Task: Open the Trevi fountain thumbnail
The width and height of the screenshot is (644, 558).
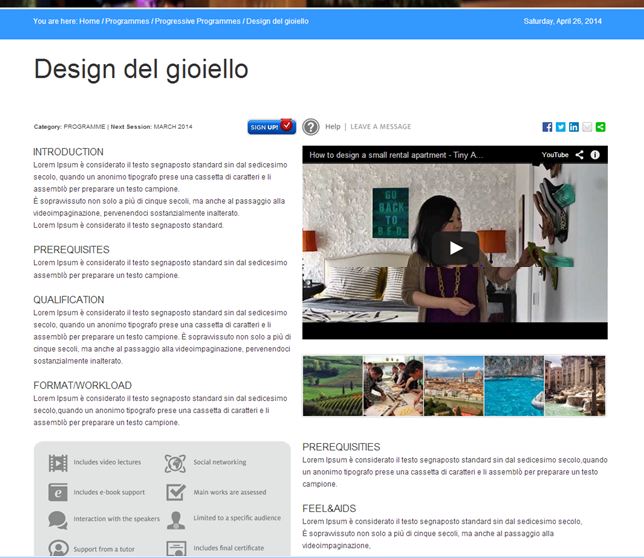Action: click(575, 386)
